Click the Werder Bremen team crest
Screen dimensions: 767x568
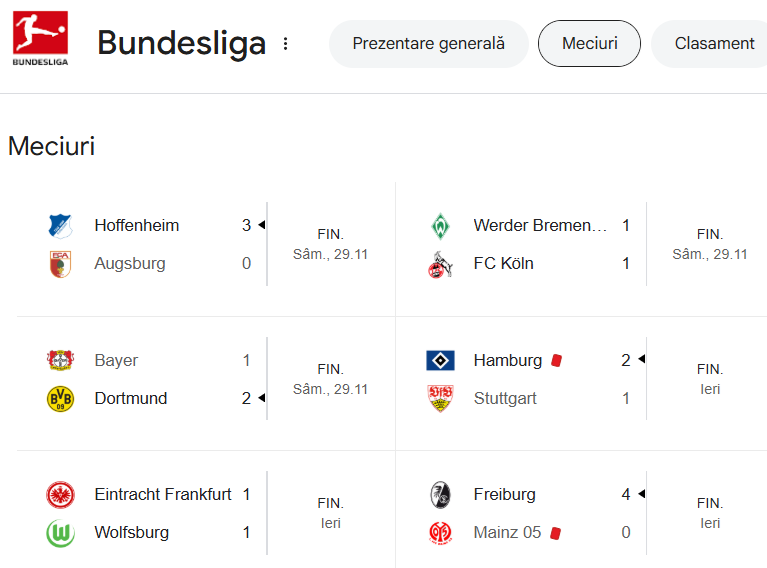click(x=439, y=226)
